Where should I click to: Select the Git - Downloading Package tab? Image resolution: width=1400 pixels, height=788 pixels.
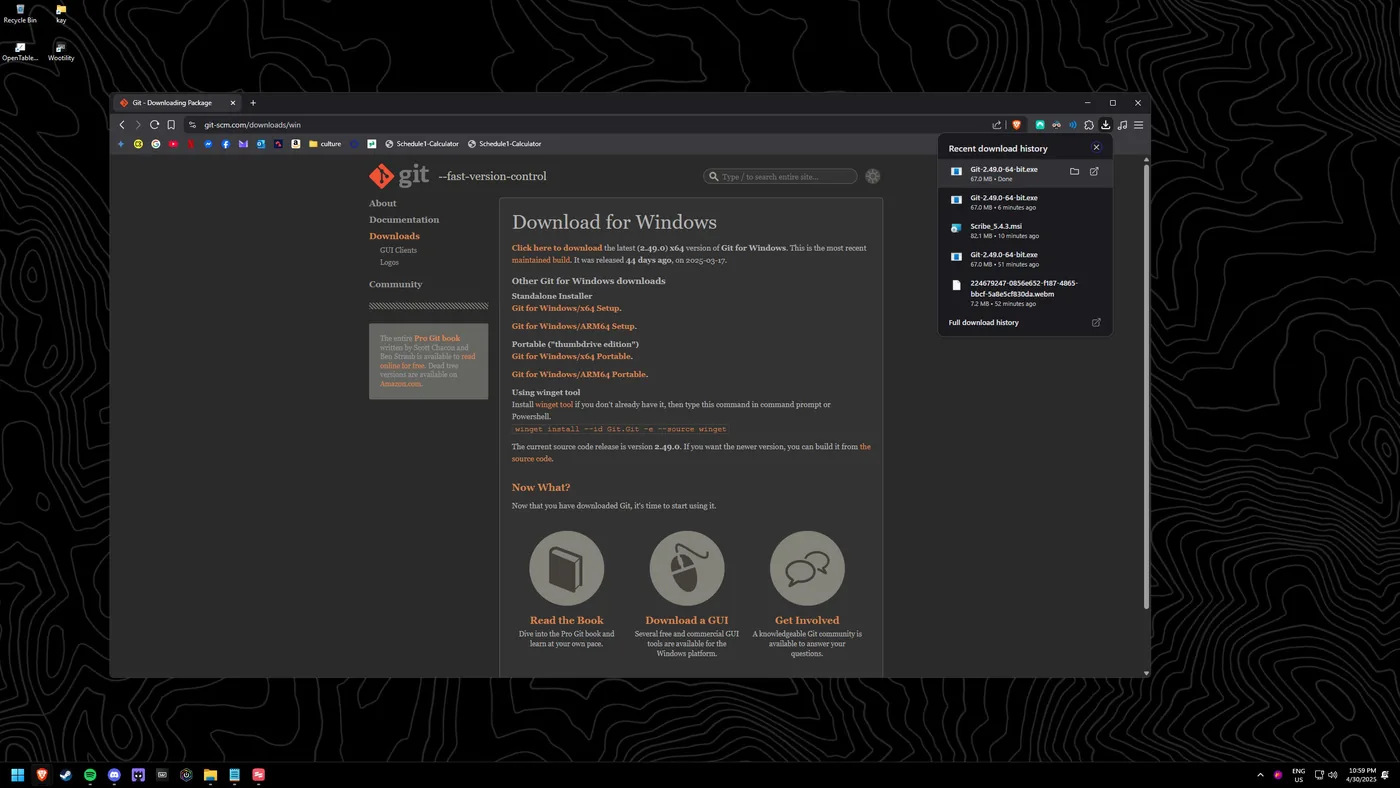tap(178, 103)
